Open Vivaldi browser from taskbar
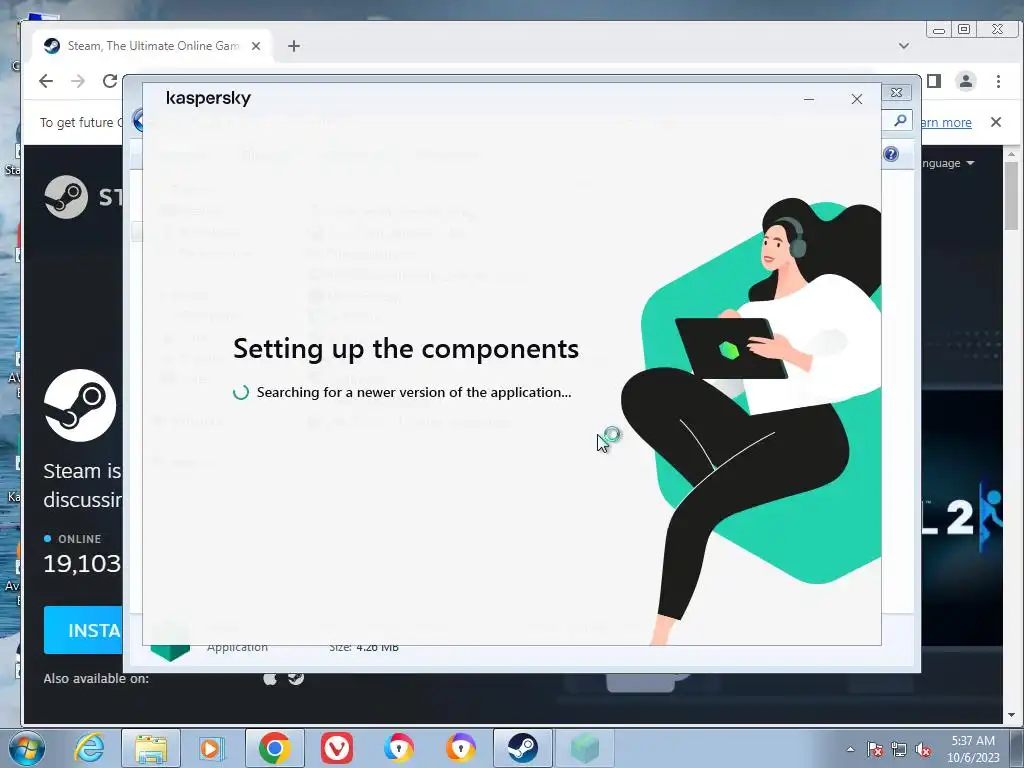Image resolution: width=1024 pixels, height=768 pixels. tap(337, 748)
